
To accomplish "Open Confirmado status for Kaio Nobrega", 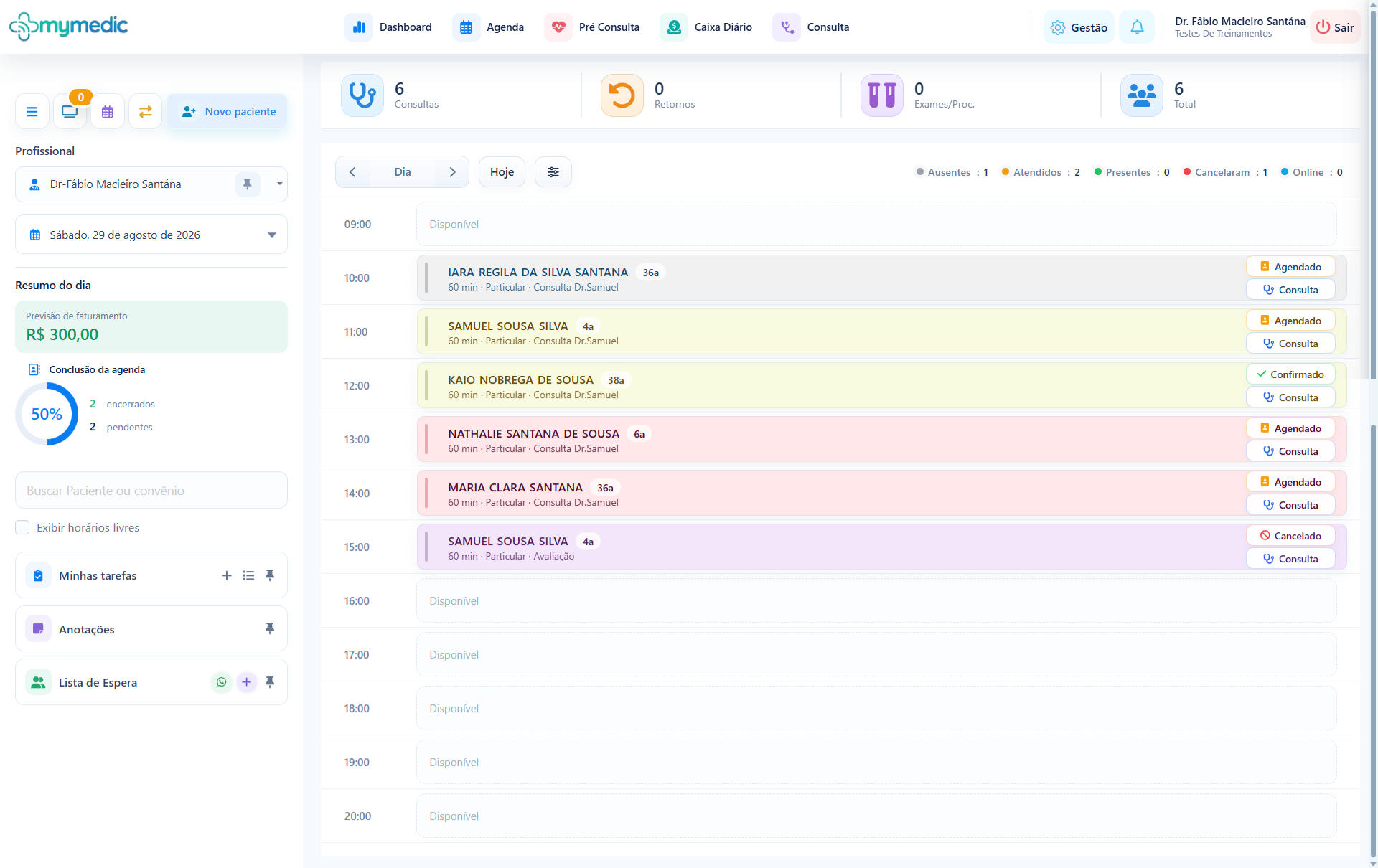I will coord(1290,374).
